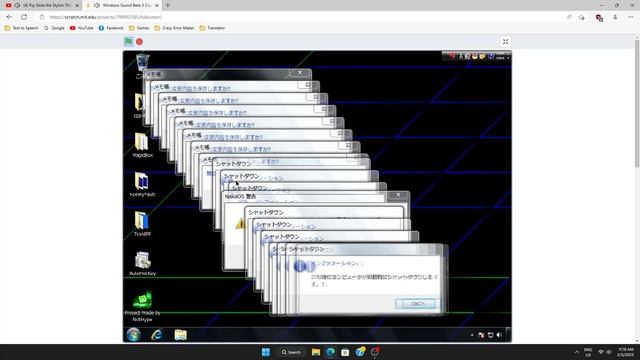640x360 pixels.
Task: Show hidden system tray icons chevron
Action: tap(576, 352)
